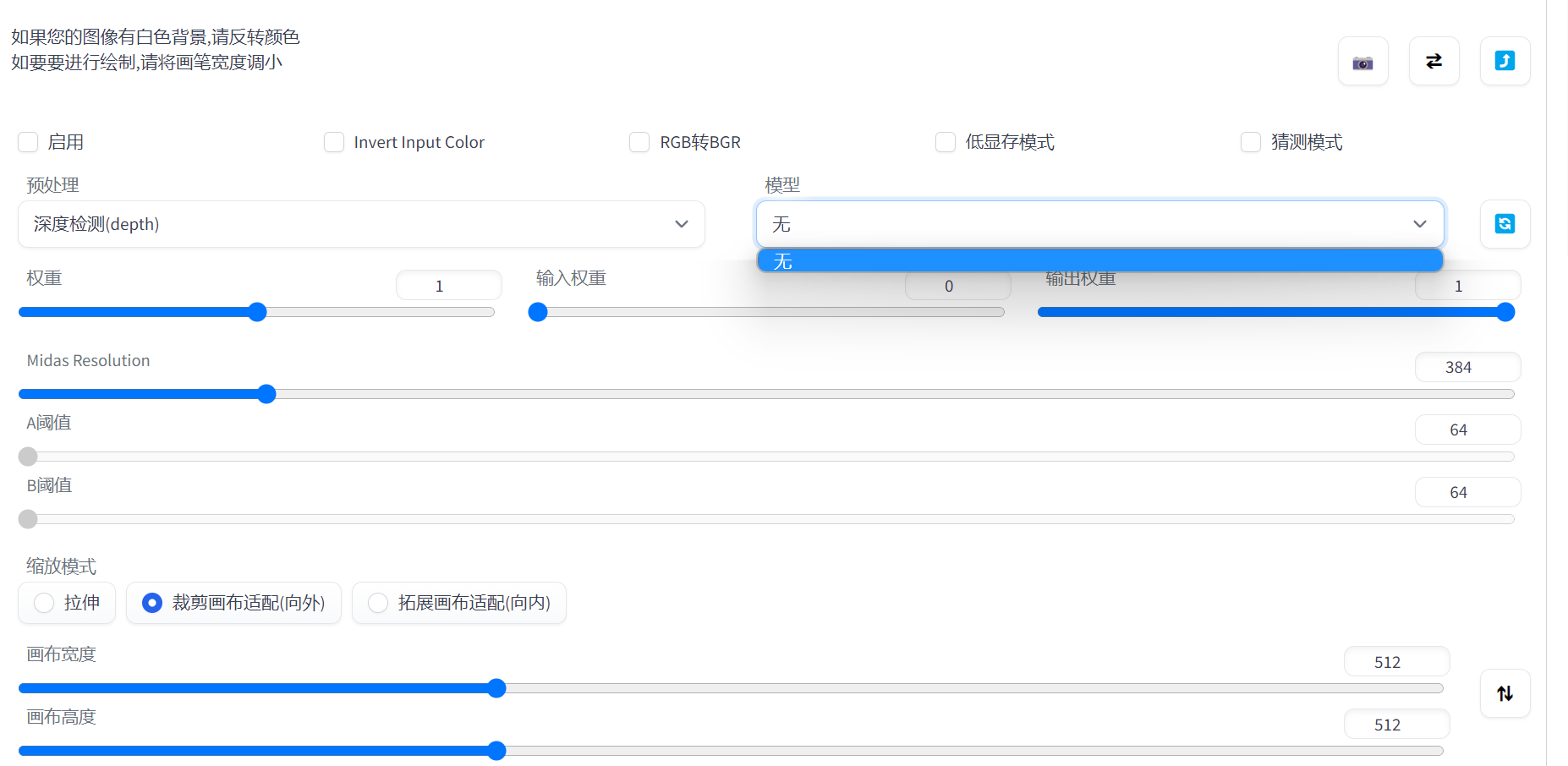The height and width of the screenshot is (766, 1568).
Task: Enable 猜测模式
Action: point(1251,142)
